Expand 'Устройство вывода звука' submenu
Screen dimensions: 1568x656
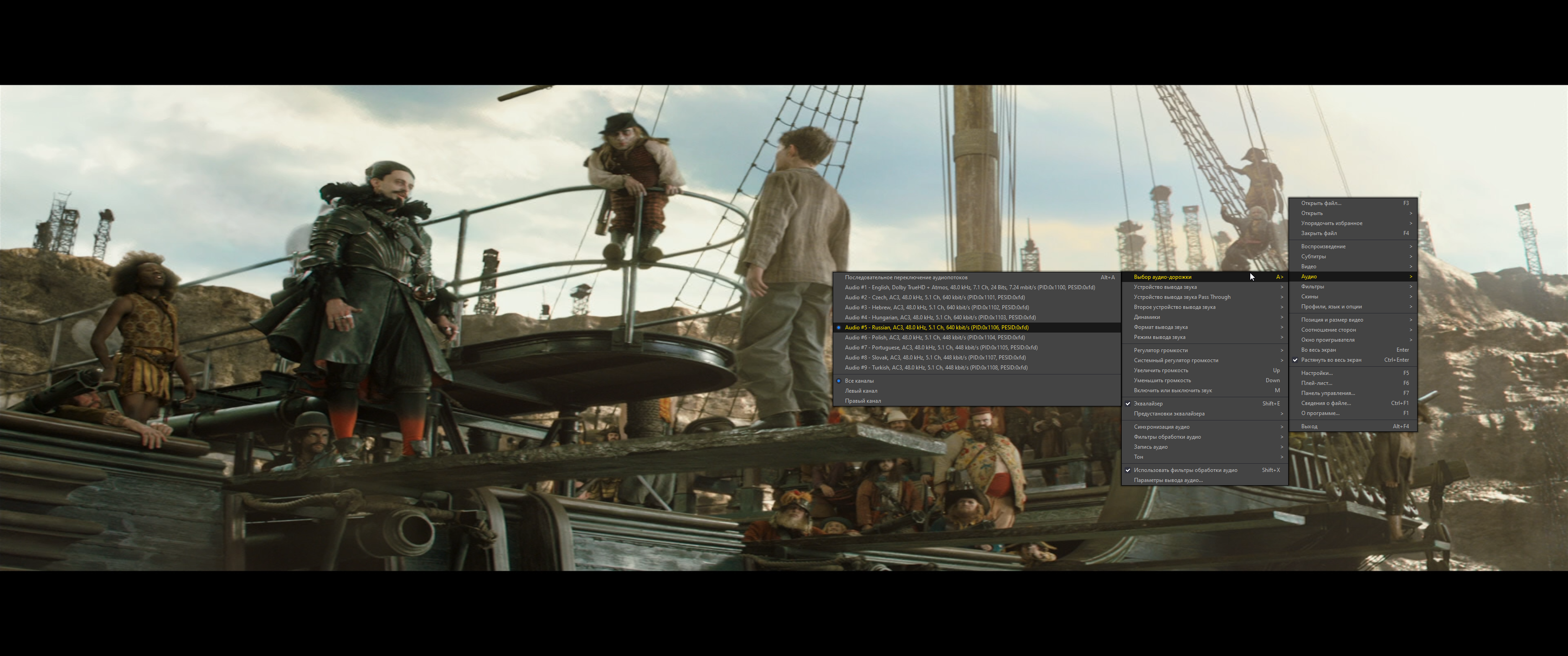click(1205, 287)
